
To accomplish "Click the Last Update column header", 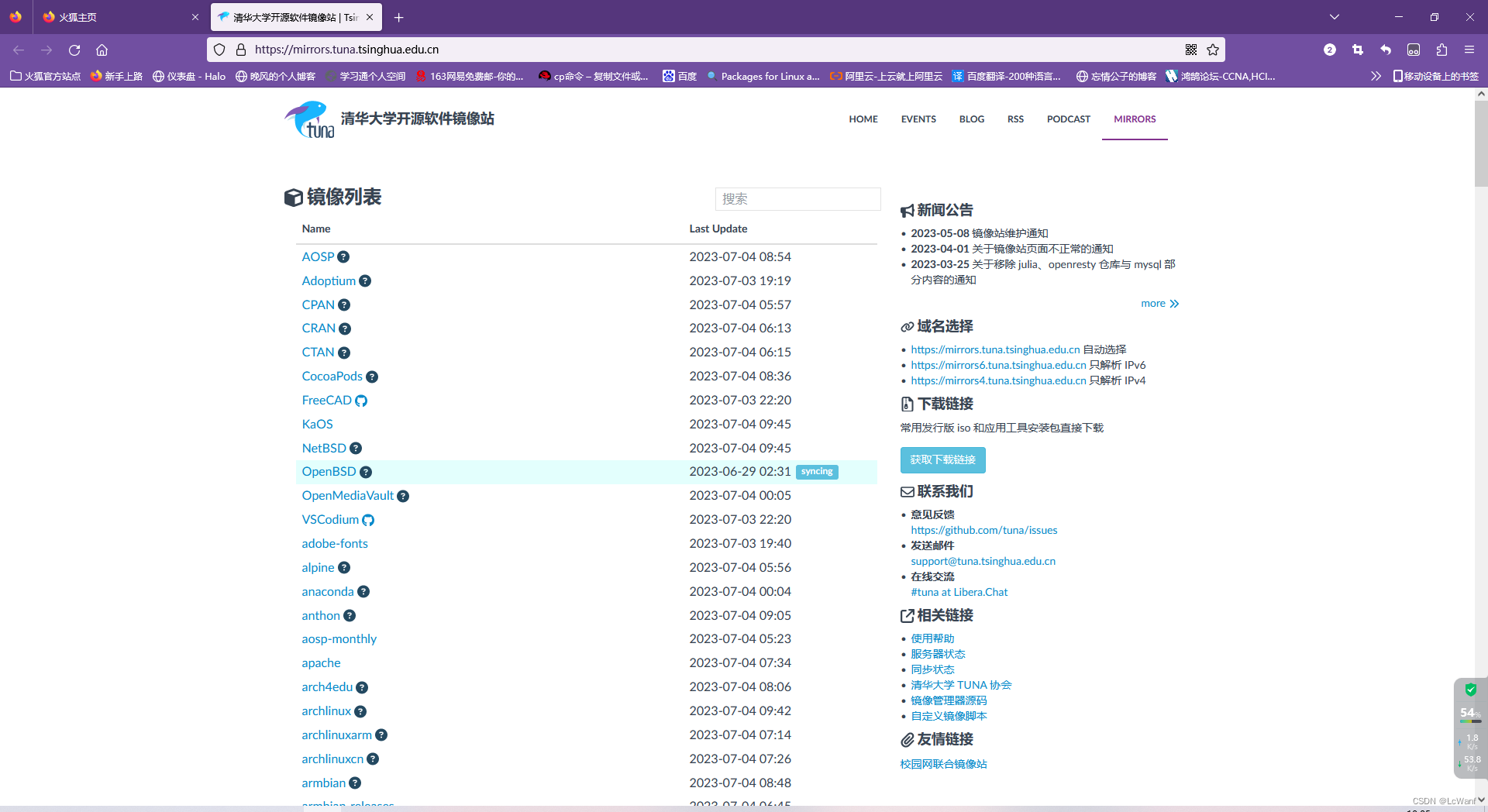I will [x=718, y=229].
